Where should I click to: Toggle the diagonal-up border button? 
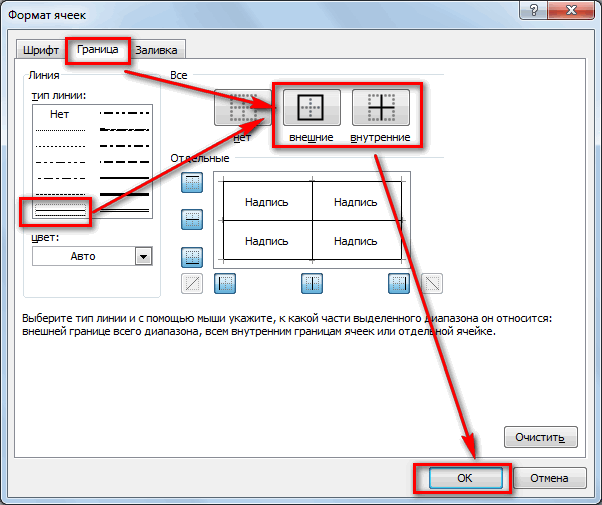click(x=192, y=283)
